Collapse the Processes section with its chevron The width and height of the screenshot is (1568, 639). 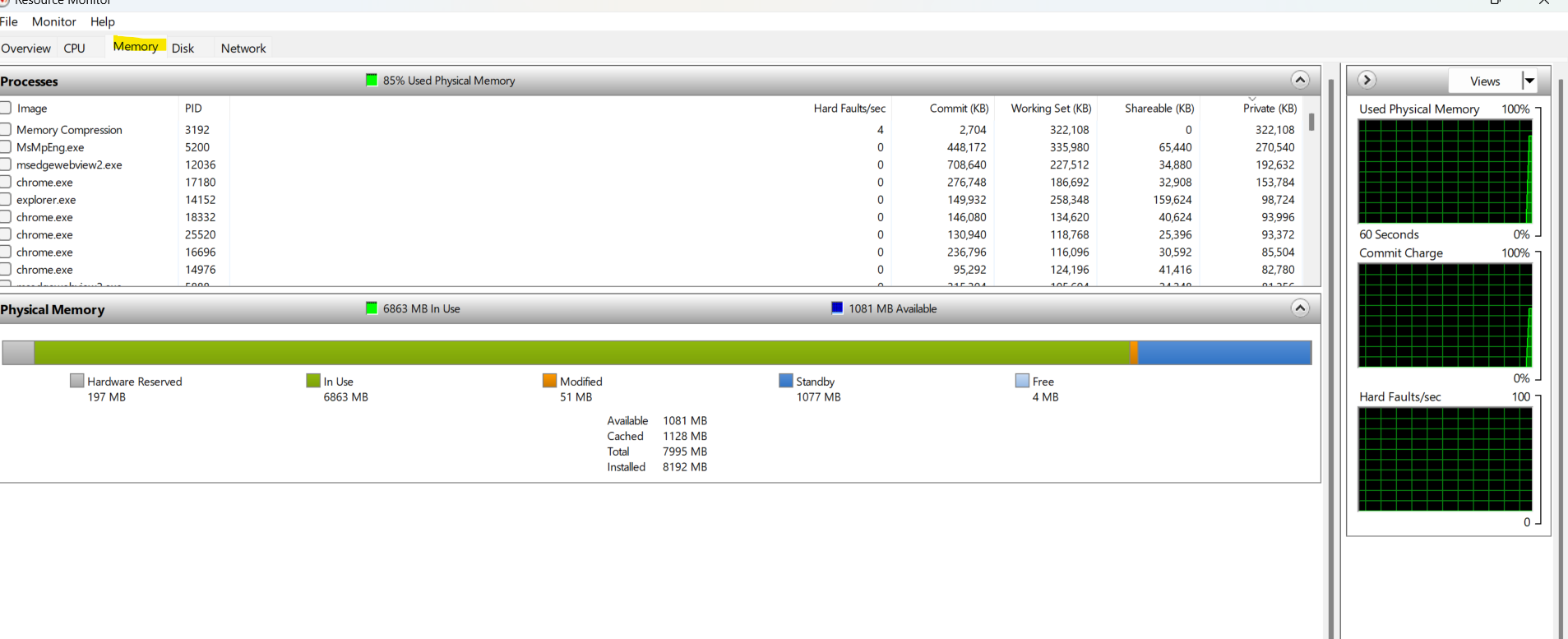tap(1300, 80)
